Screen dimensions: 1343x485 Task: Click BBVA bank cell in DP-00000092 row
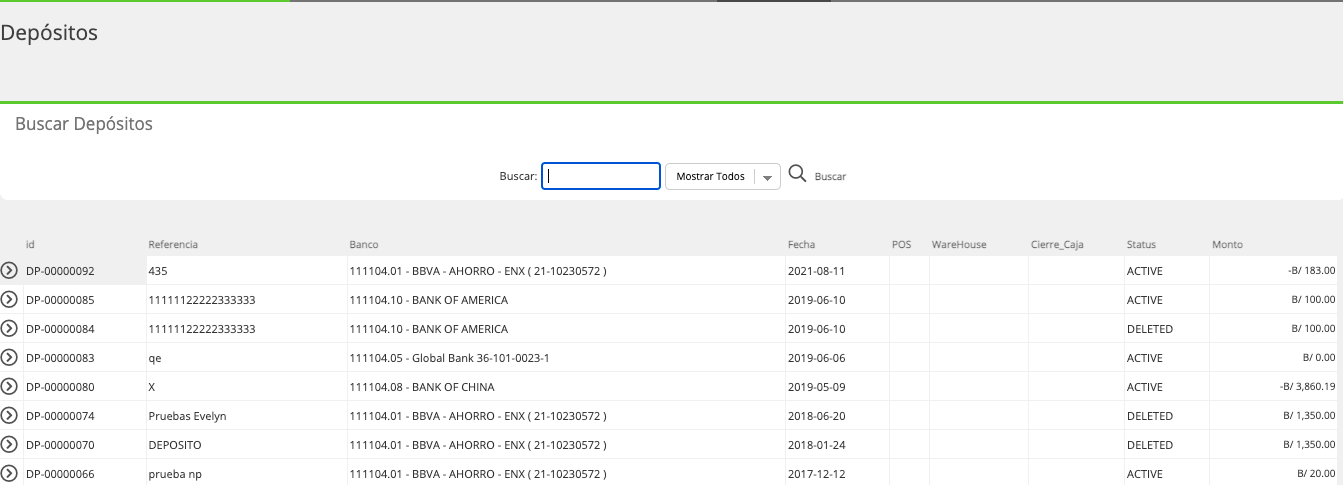pyautogui.click(x=566, y=271)
